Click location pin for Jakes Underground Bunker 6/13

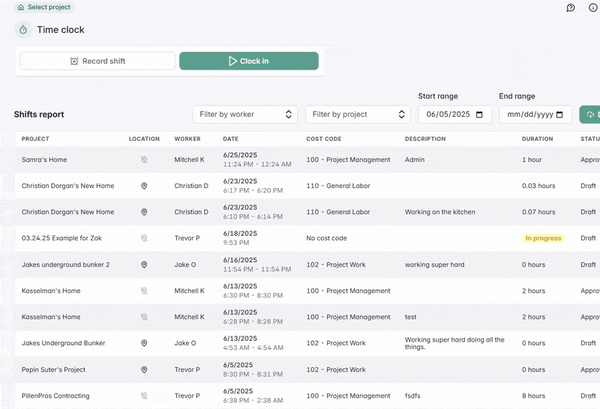click(x=144, y=343)
